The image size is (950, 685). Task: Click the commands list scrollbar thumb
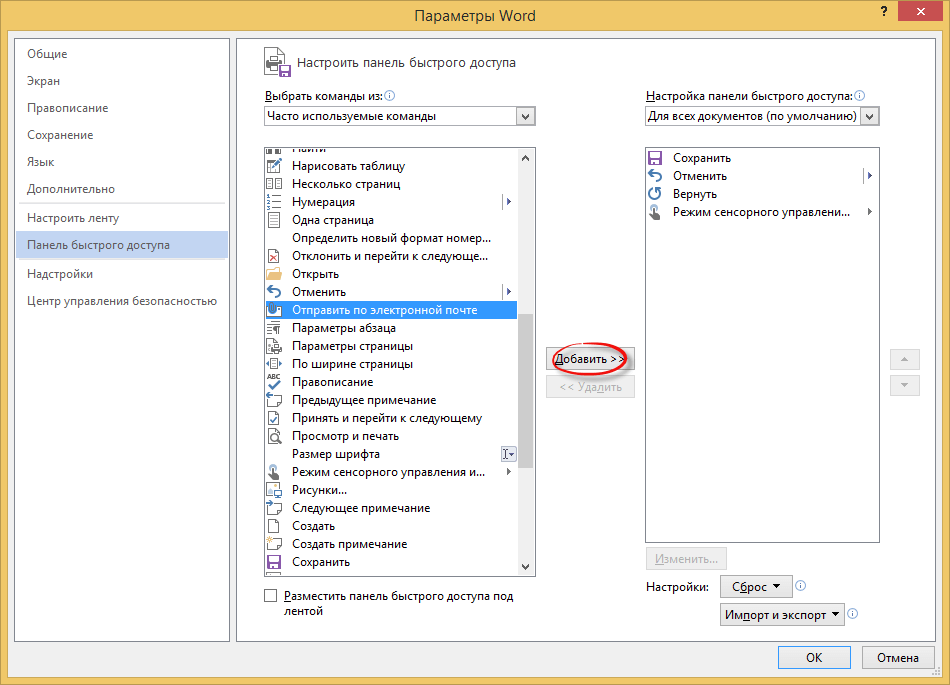click(525, 391)
